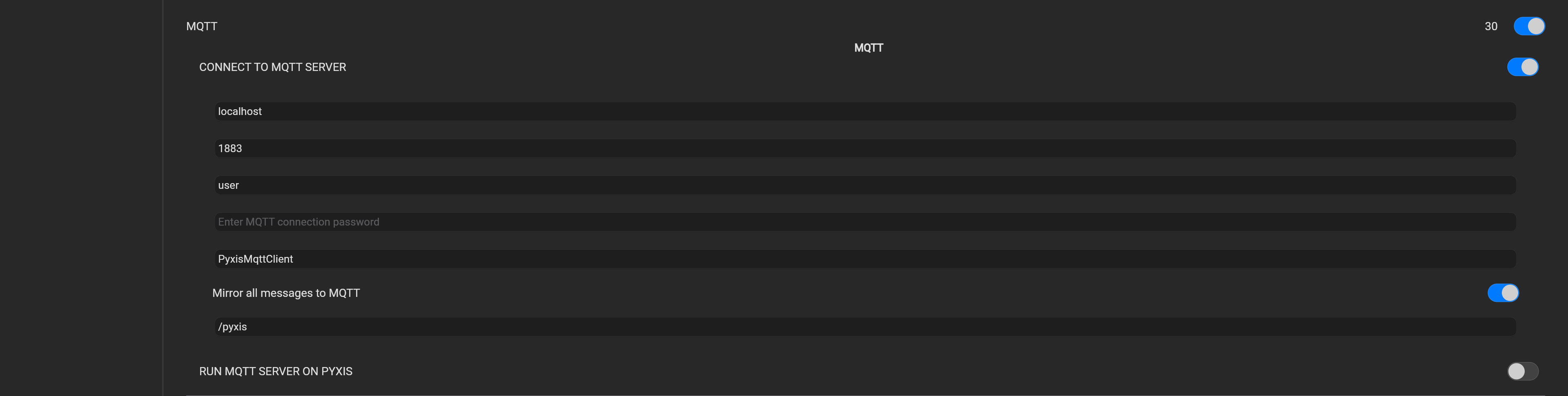Click the Mirror all messages to MQTT label
The image size is (1568, 396).
[x=285, y=293]
